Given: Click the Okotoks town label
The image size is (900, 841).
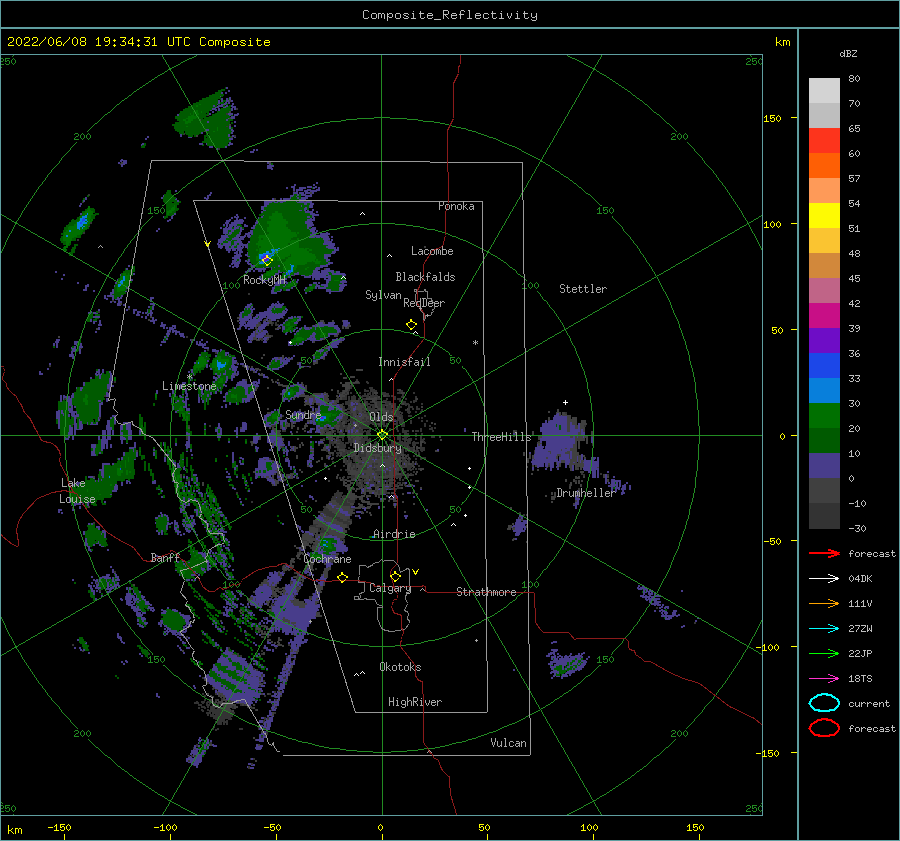Looking at the screenshot, I should click(x=400, y=667).
